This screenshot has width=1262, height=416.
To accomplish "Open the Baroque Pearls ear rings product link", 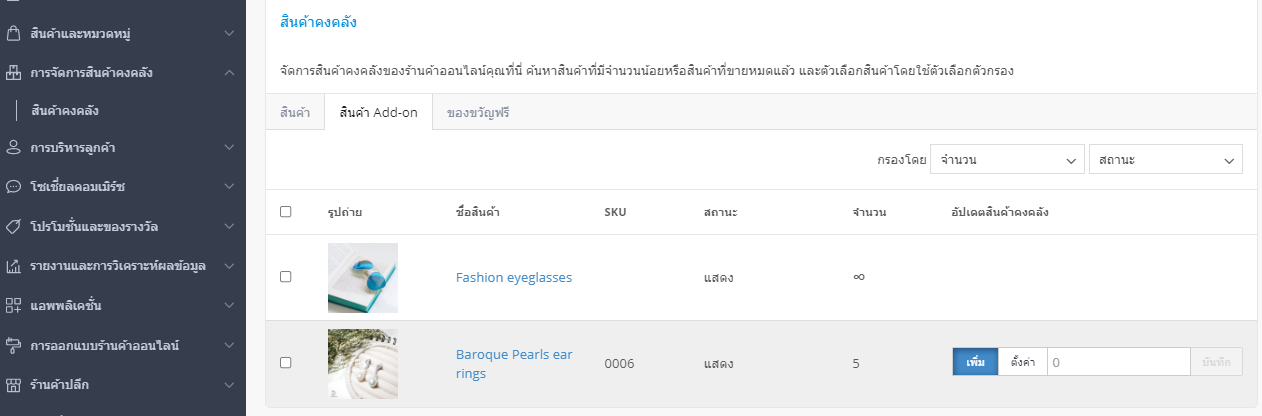I will pos(514,364).
